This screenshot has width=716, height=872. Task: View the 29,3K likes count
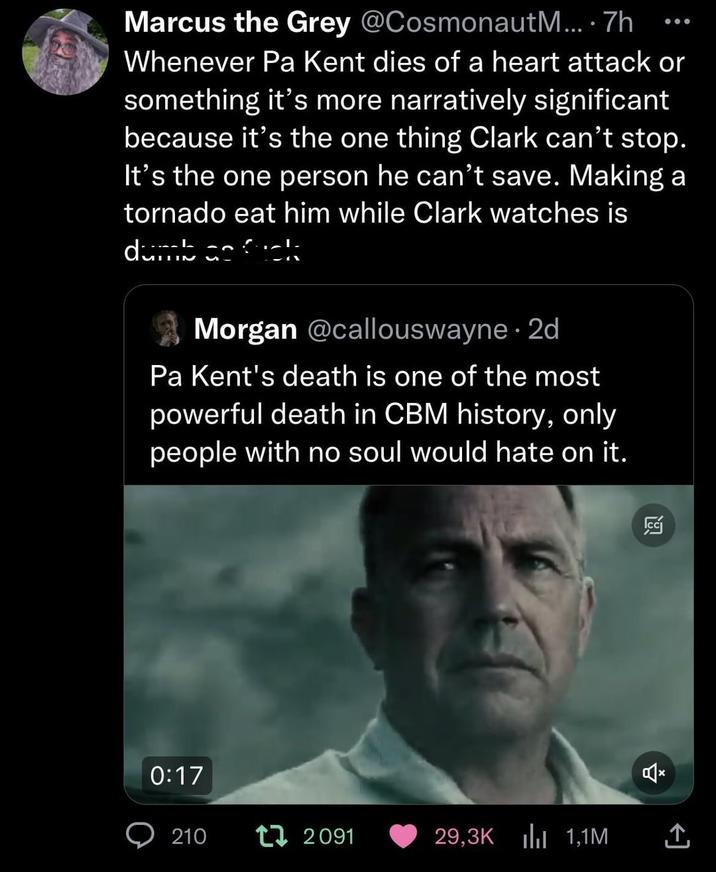tap(461, 836)
